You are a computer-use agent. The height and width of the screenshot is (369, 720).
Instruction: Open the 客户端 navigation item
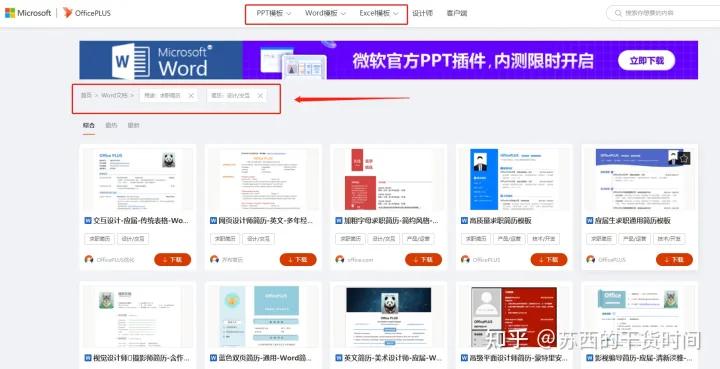point(457,13)
